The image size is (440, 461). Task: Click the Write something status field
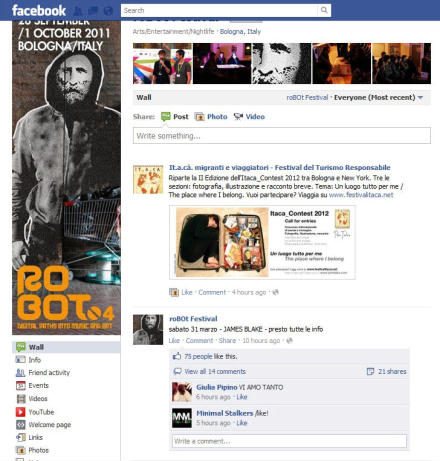pos(282,136)
